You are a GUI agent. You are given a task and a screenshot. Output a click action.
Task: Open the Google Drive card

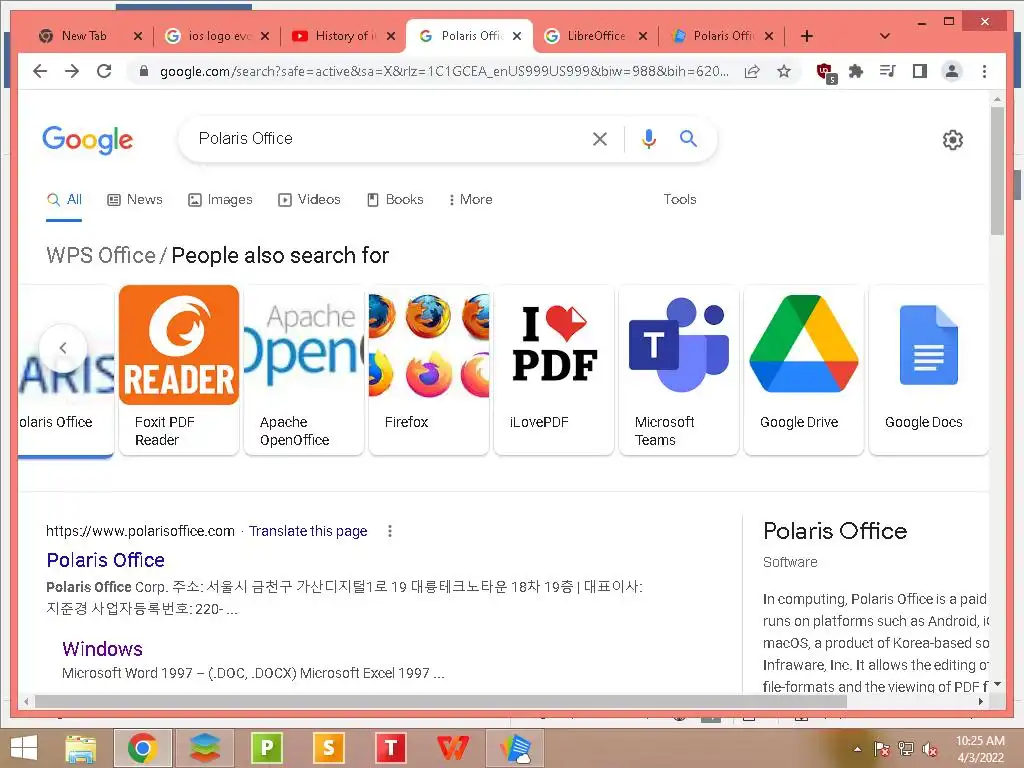click(804, 370)
